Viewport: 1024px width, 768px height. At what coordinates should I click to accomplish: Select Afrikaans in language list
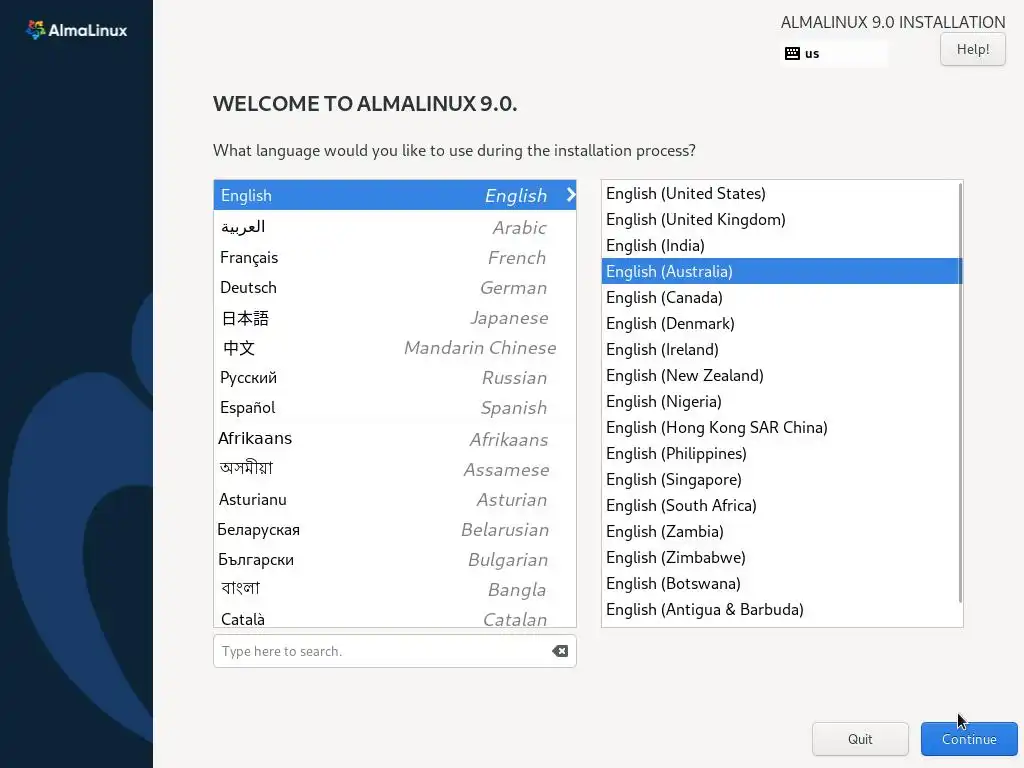pos(394,438)
